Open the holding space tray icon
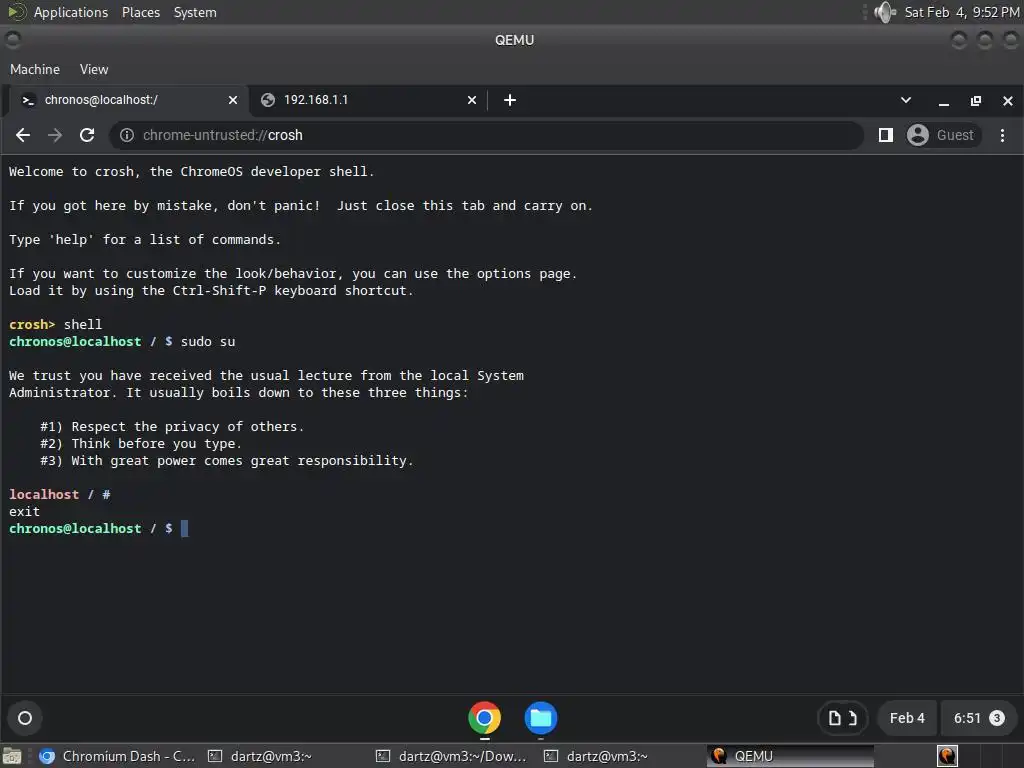 click(x=842, y=718)
